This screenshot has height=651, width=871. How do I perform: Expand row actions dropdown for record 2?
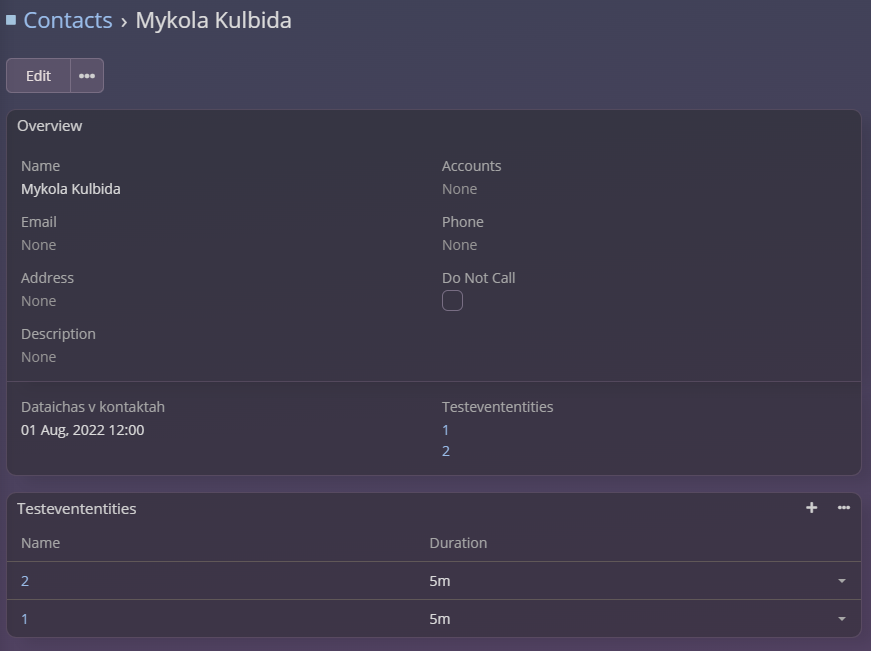(x=841, y=581)
